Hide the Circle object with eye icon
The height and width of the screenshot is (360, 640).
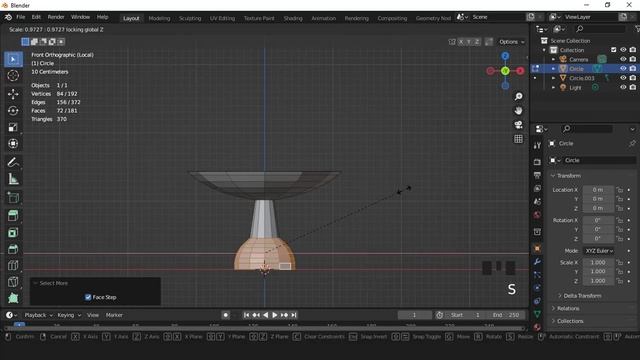[623, 69]
